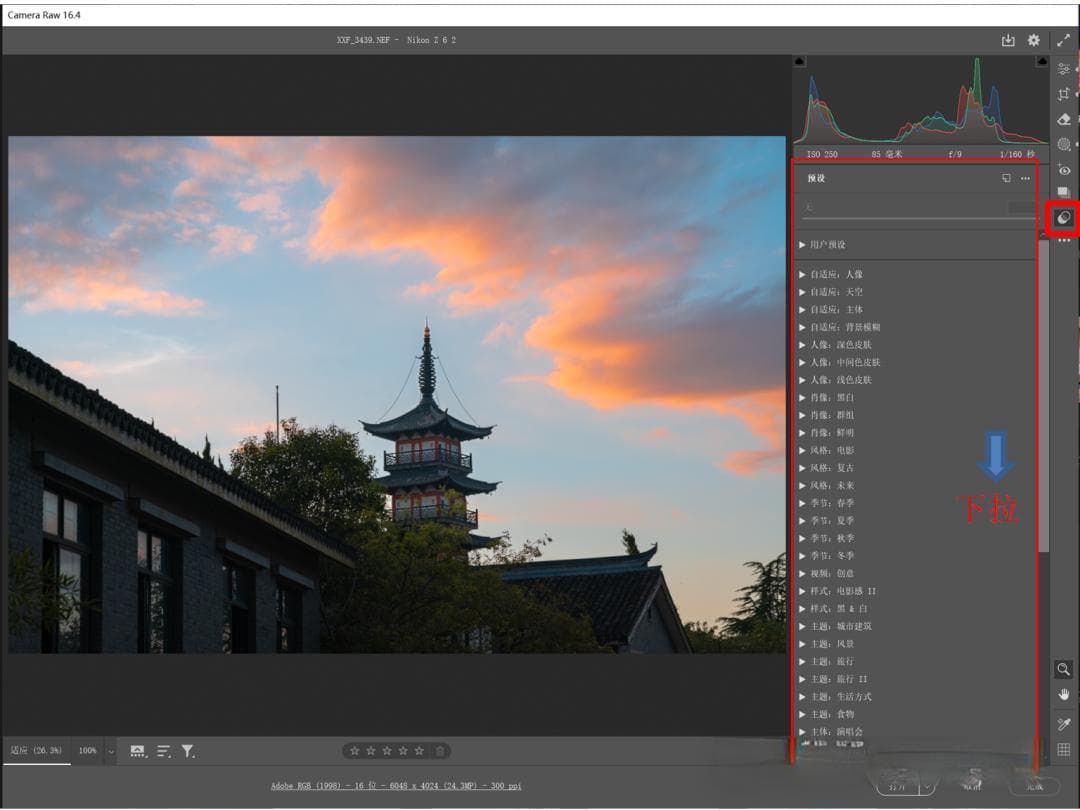The image size is (1080, 810).
Task: Open the zoom level dropdown arrow
Action: [x=111, y=751]
